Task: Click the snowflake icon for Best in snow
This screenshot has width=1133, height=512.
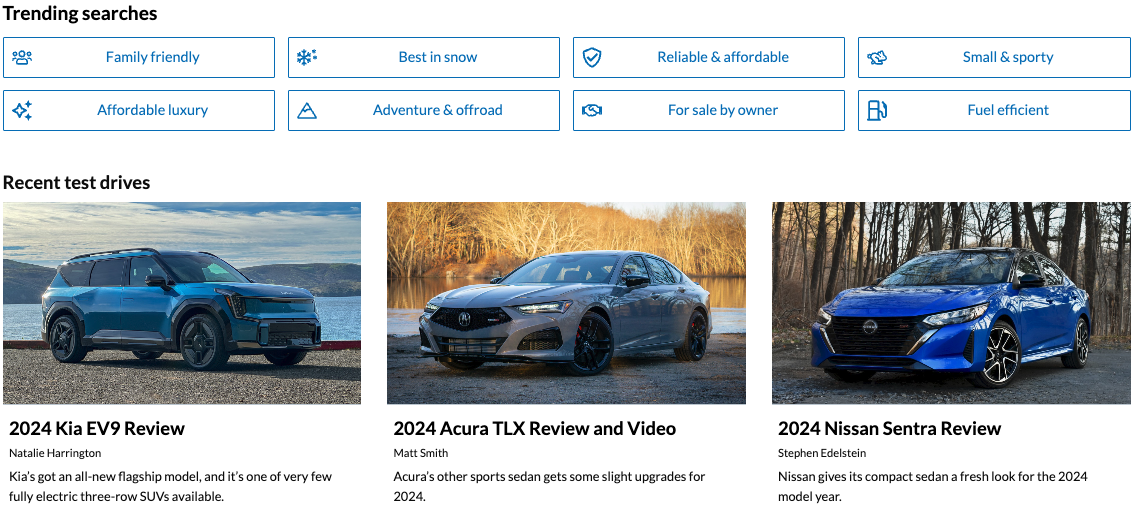Action: (x=306, y=57)
